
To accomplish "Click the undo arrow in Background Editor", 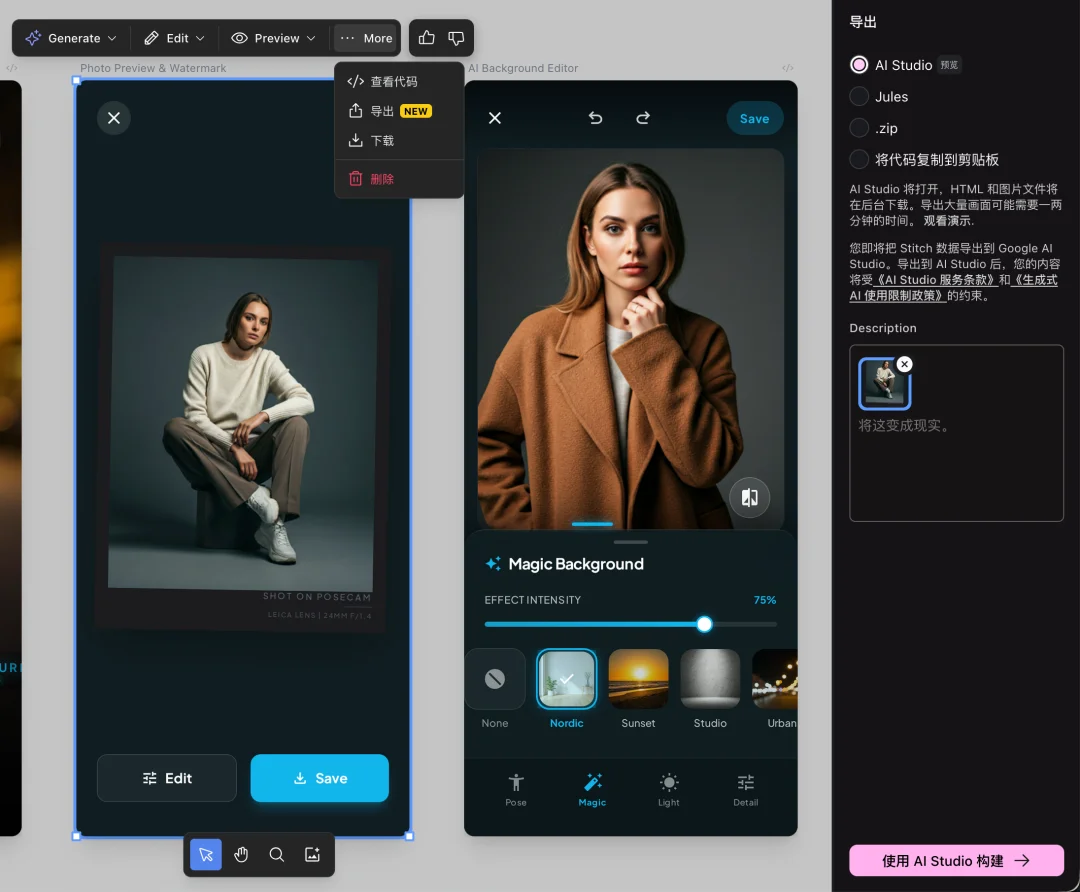I will pos(596,118).
